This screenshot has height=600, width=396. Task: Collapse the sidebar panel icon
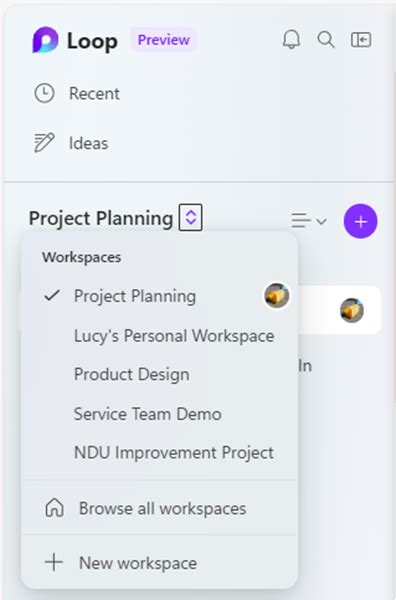click(361, 39)
